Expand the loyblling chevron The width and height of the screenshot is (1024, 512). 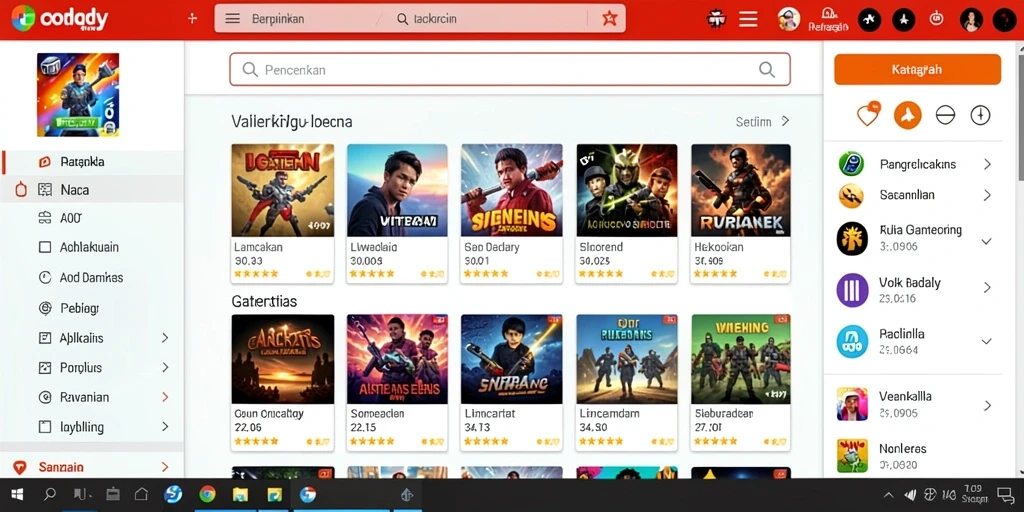pos(165,427)
